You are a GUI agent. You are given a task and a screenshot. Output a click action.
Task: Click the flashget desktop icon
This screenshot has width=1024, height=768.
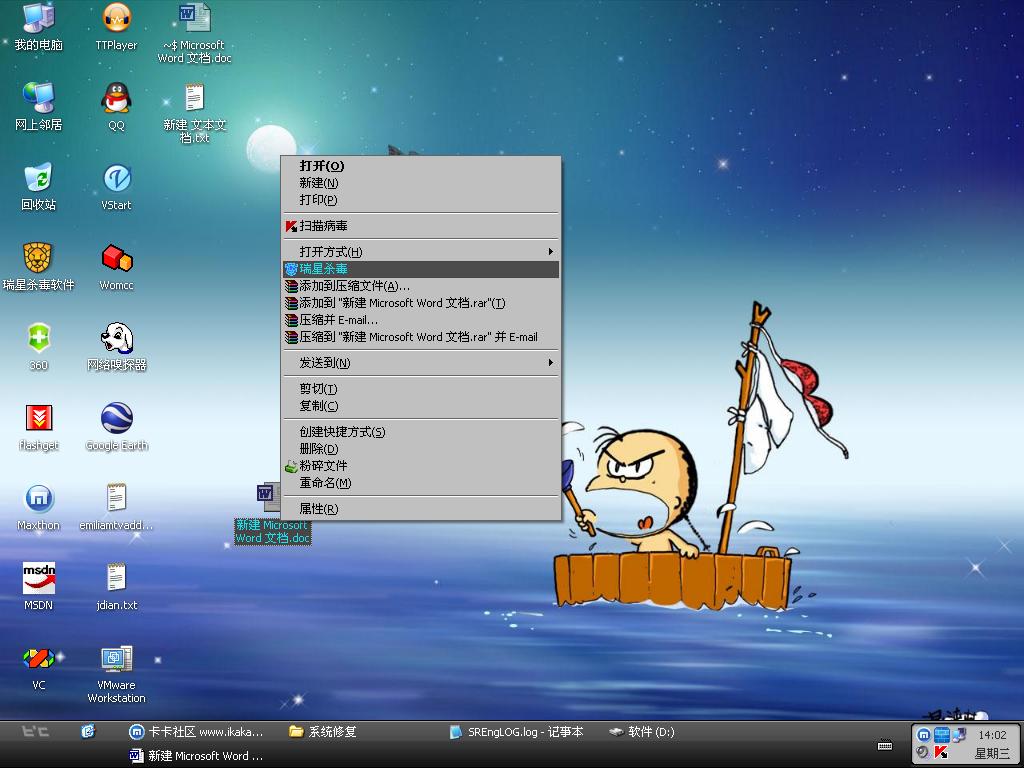[x=38, y=419]
